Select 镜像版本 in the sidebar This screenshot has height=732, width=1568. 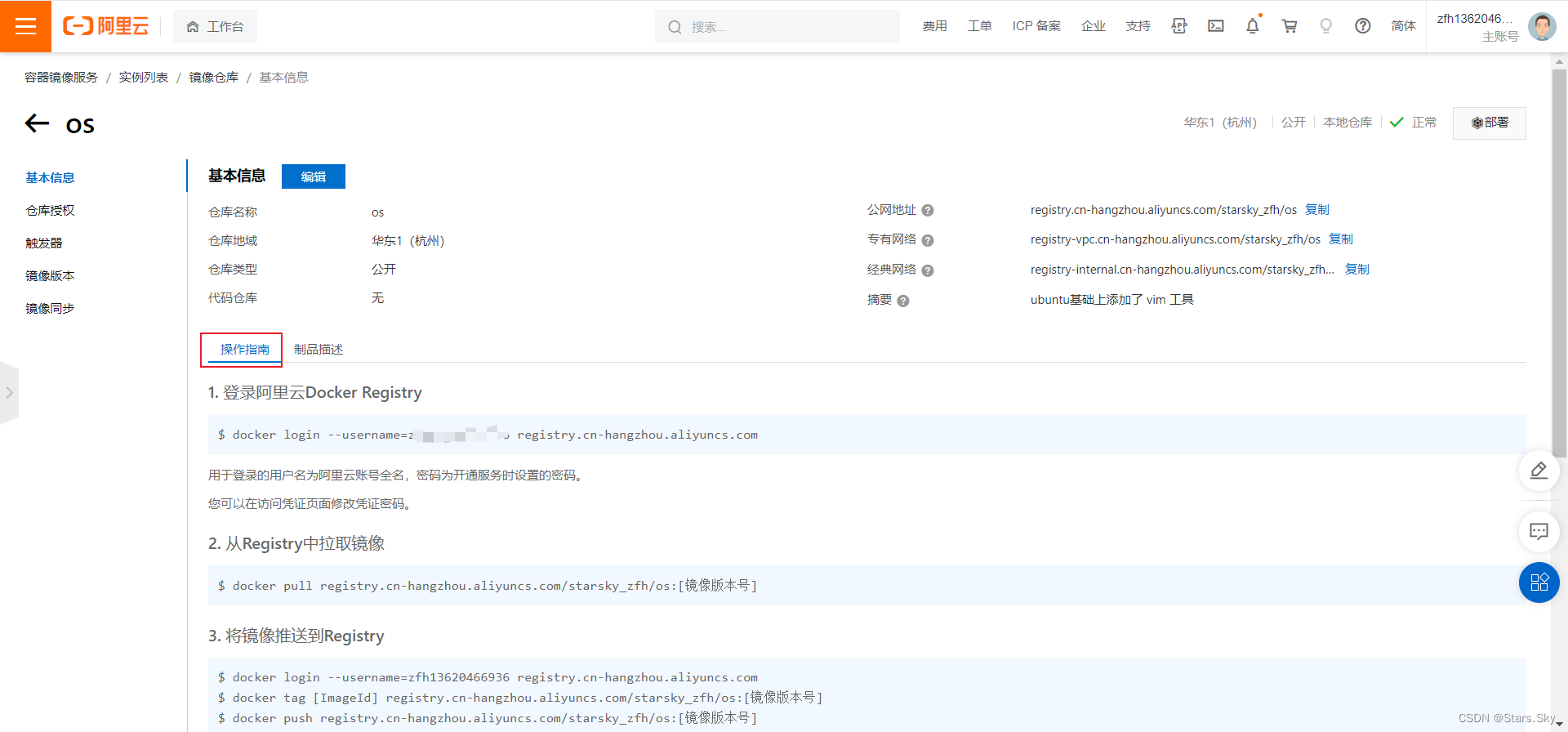tap(50, 275)
